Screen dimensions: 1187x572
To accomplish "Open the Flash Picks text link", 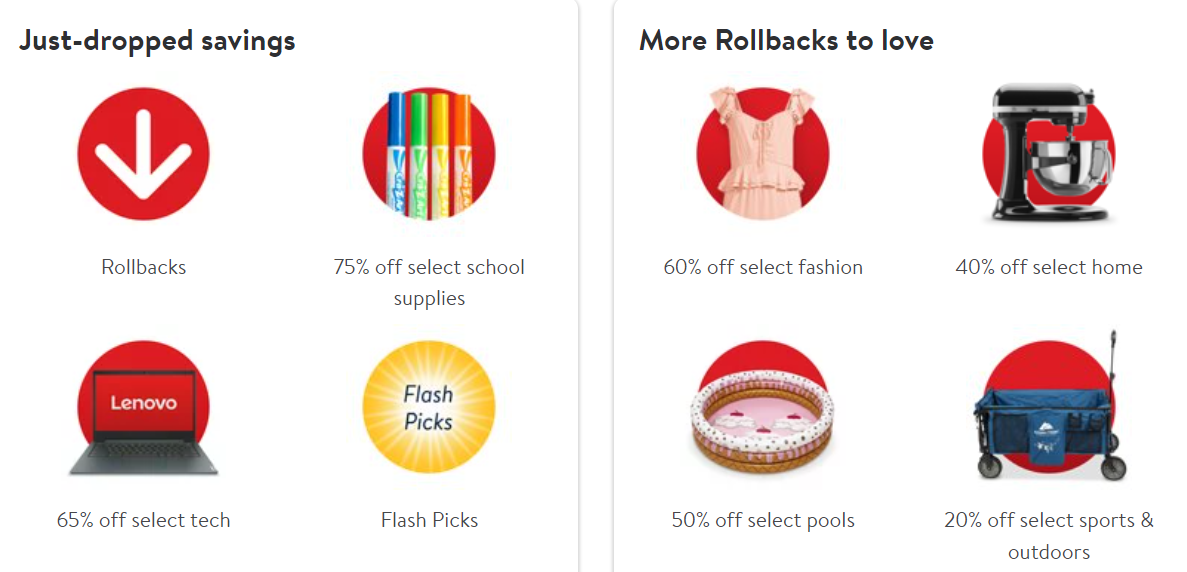I will point(429,521).
